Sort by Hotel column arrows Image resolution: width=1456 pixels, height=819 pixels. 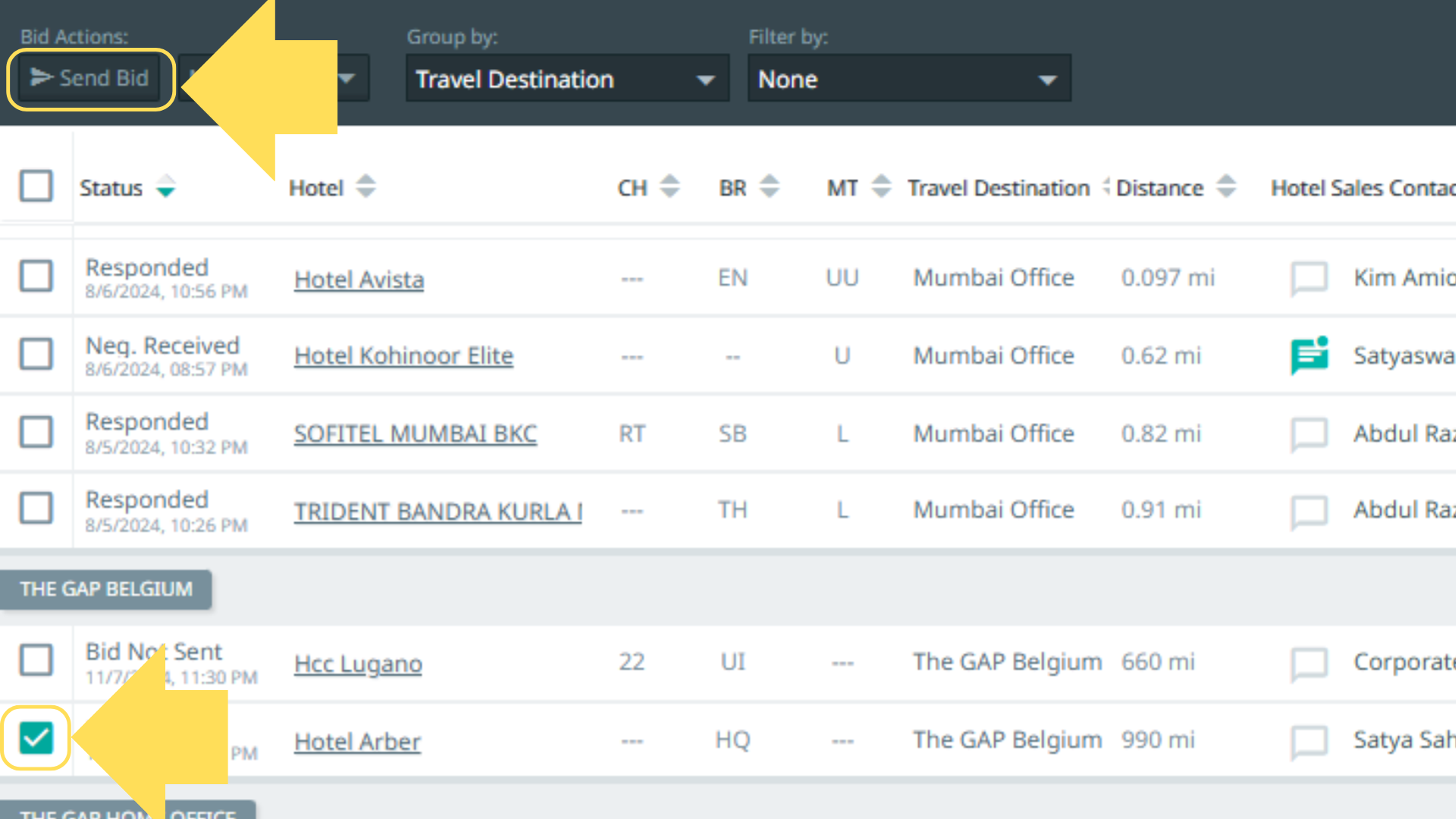pyautogui.click(x=366, y=187)
